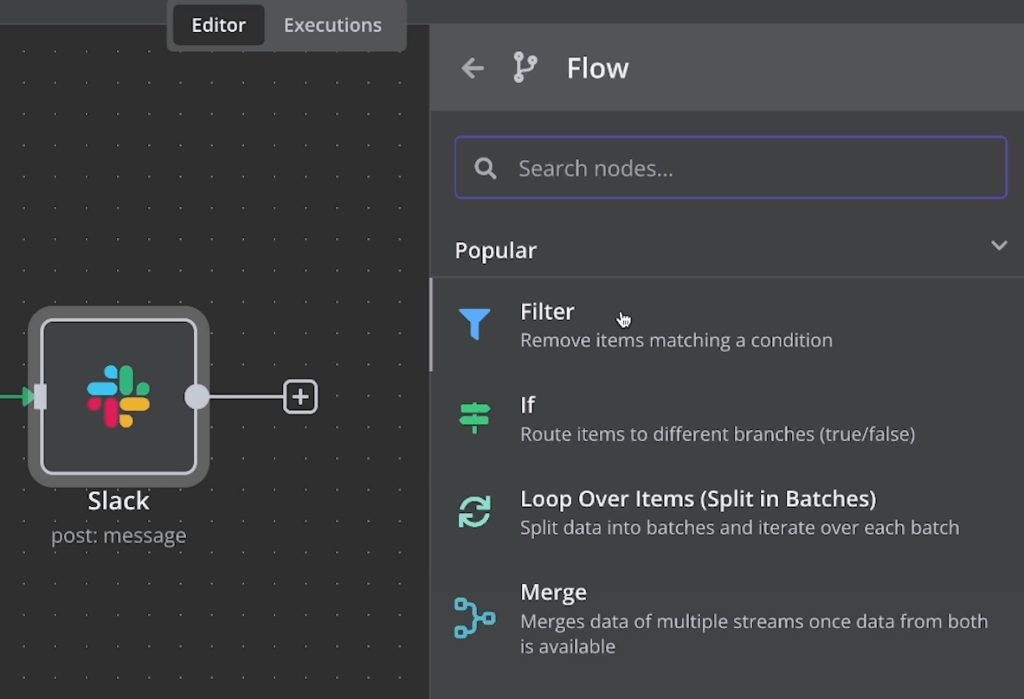Click the back arrow in the Flow panel
The width and height of the screenshot is (1024, 699).
472,68
